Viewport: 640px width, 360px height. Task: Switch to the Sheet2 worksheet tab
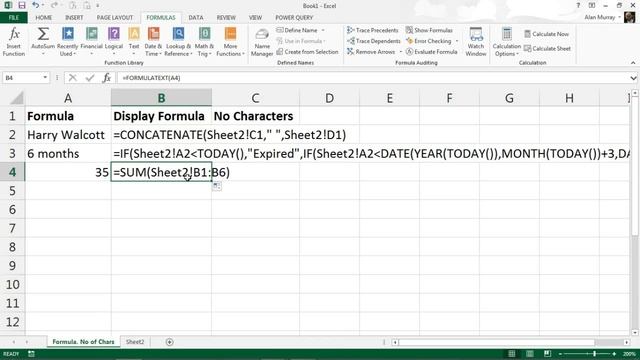tap(135, 342)
